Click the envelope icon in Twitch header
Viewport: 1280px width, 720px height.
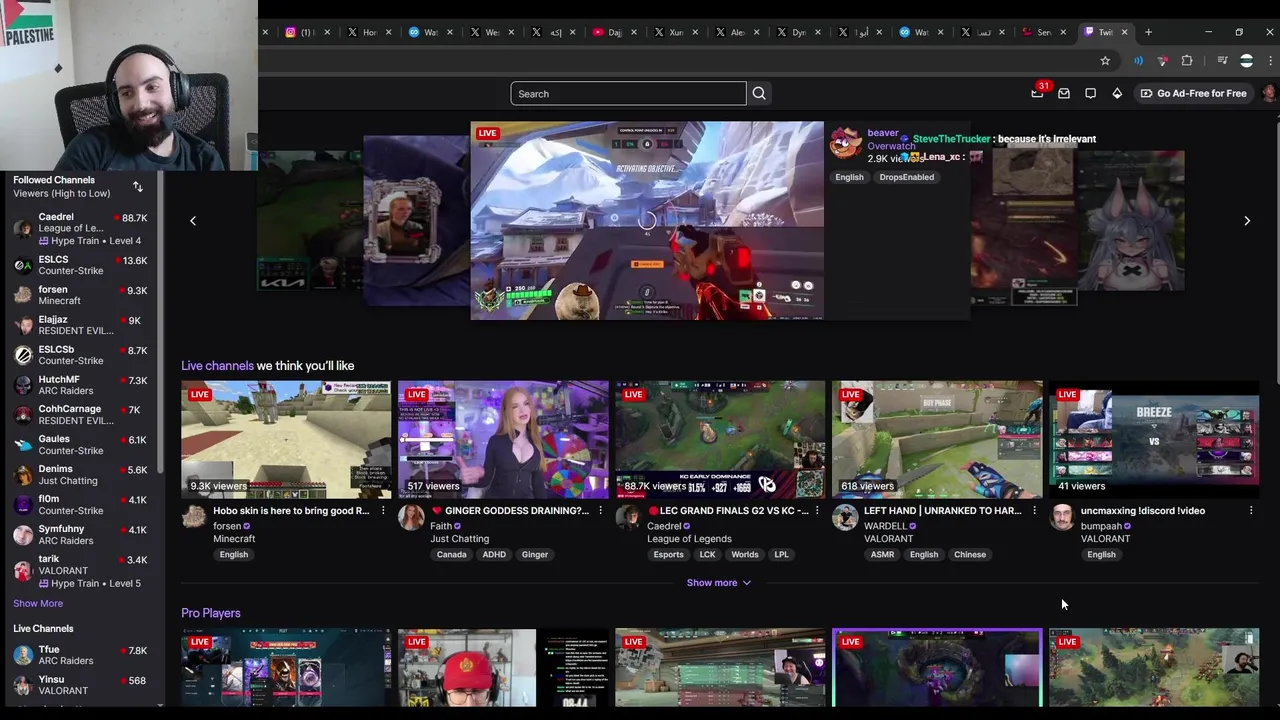pos(1064,93)
